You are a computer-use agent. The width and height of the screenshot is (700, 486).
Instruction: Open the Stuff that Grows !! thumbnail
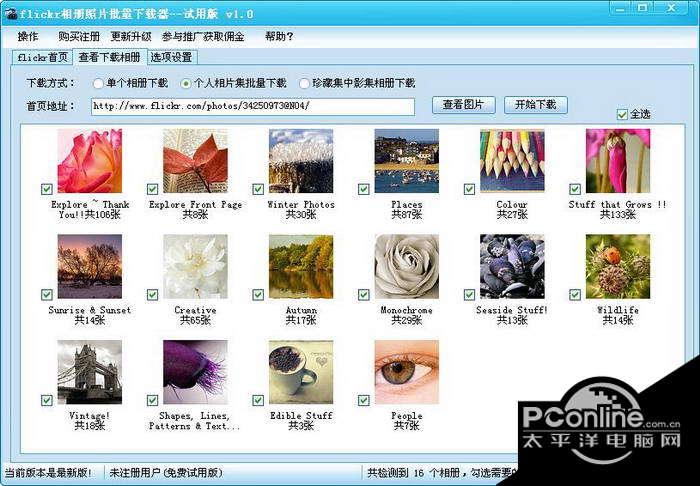click(618, 161)
